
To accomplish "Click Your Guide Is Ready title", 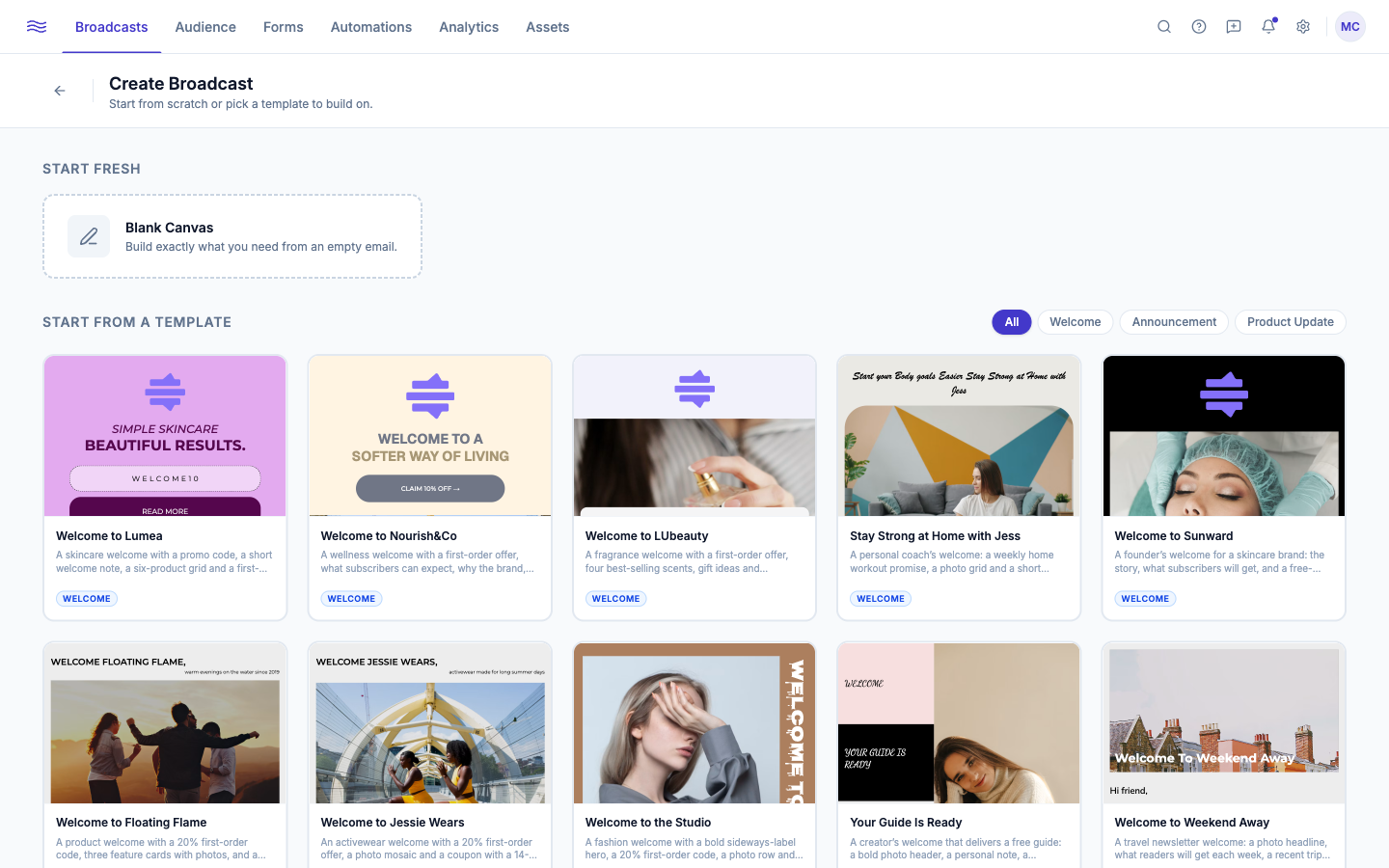I will point(906,823).
